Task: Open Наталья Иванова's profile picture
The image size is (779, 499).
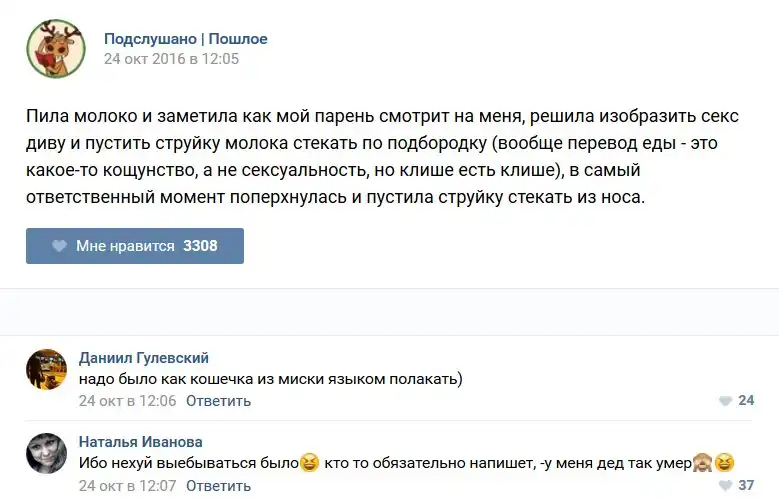Action: coord(46,454)
